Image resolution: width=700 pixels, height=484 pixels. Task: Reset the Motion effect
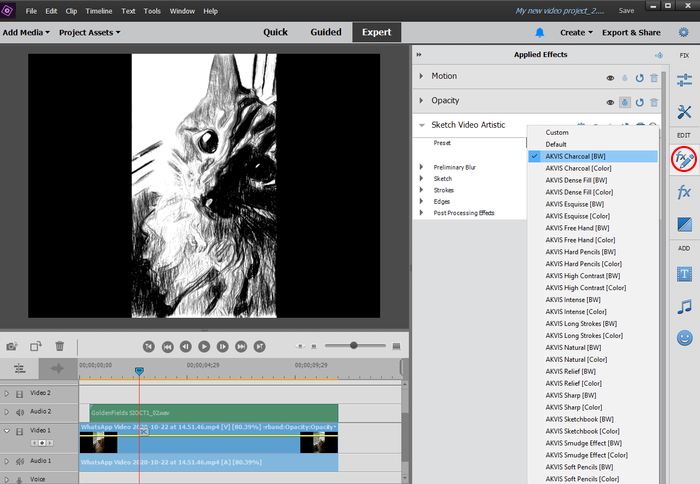(639, 78)
